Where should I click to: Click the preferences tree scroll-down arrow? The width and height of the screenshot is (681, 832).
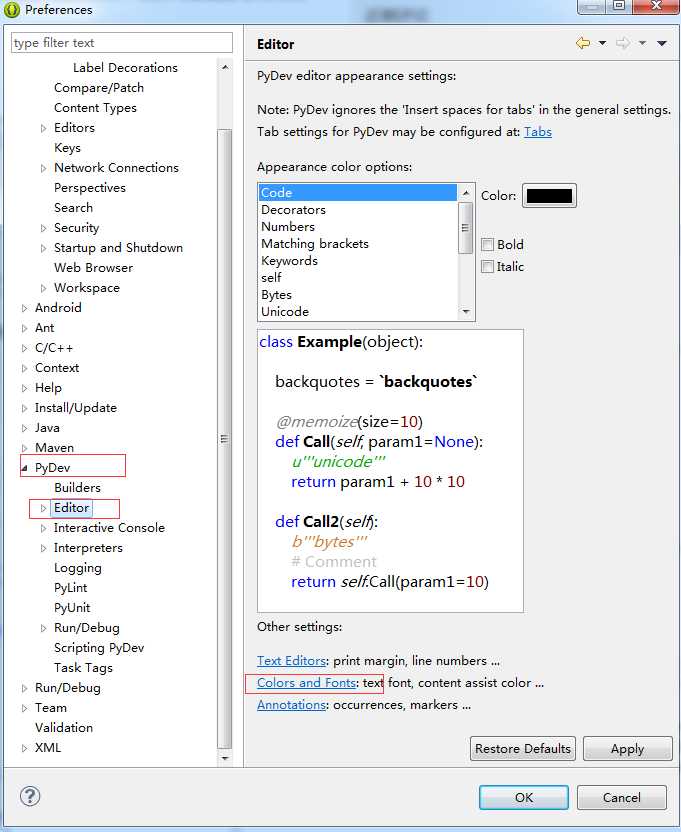[x=225, y=758]
